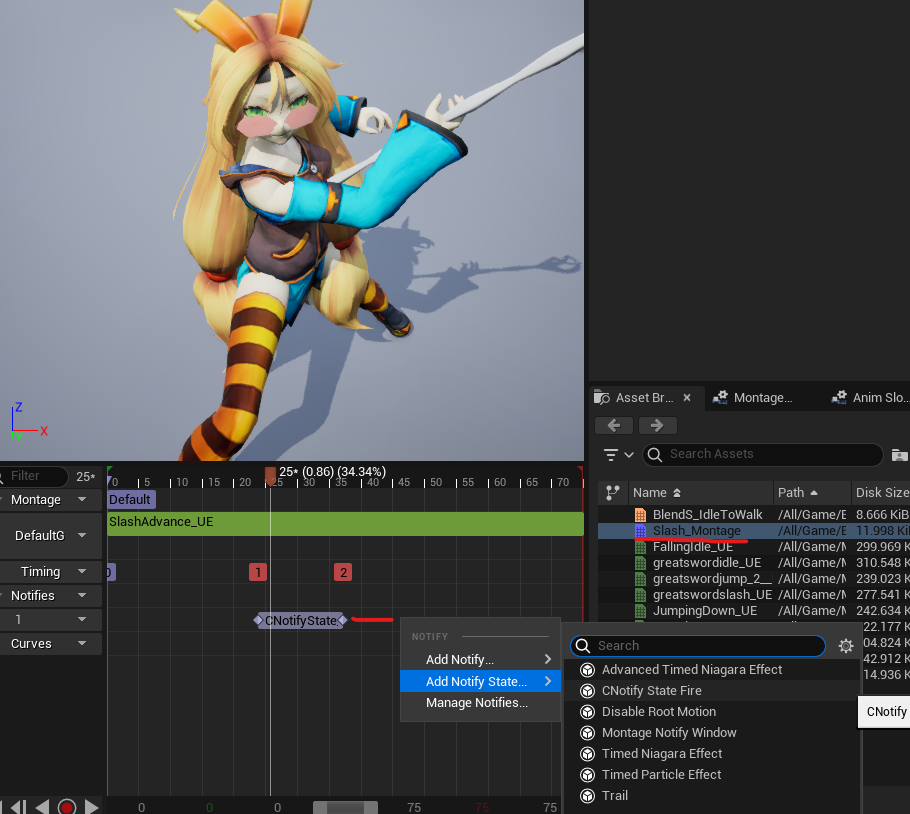Click timing marker 2
910x814 pixels.
pos(343,573)
